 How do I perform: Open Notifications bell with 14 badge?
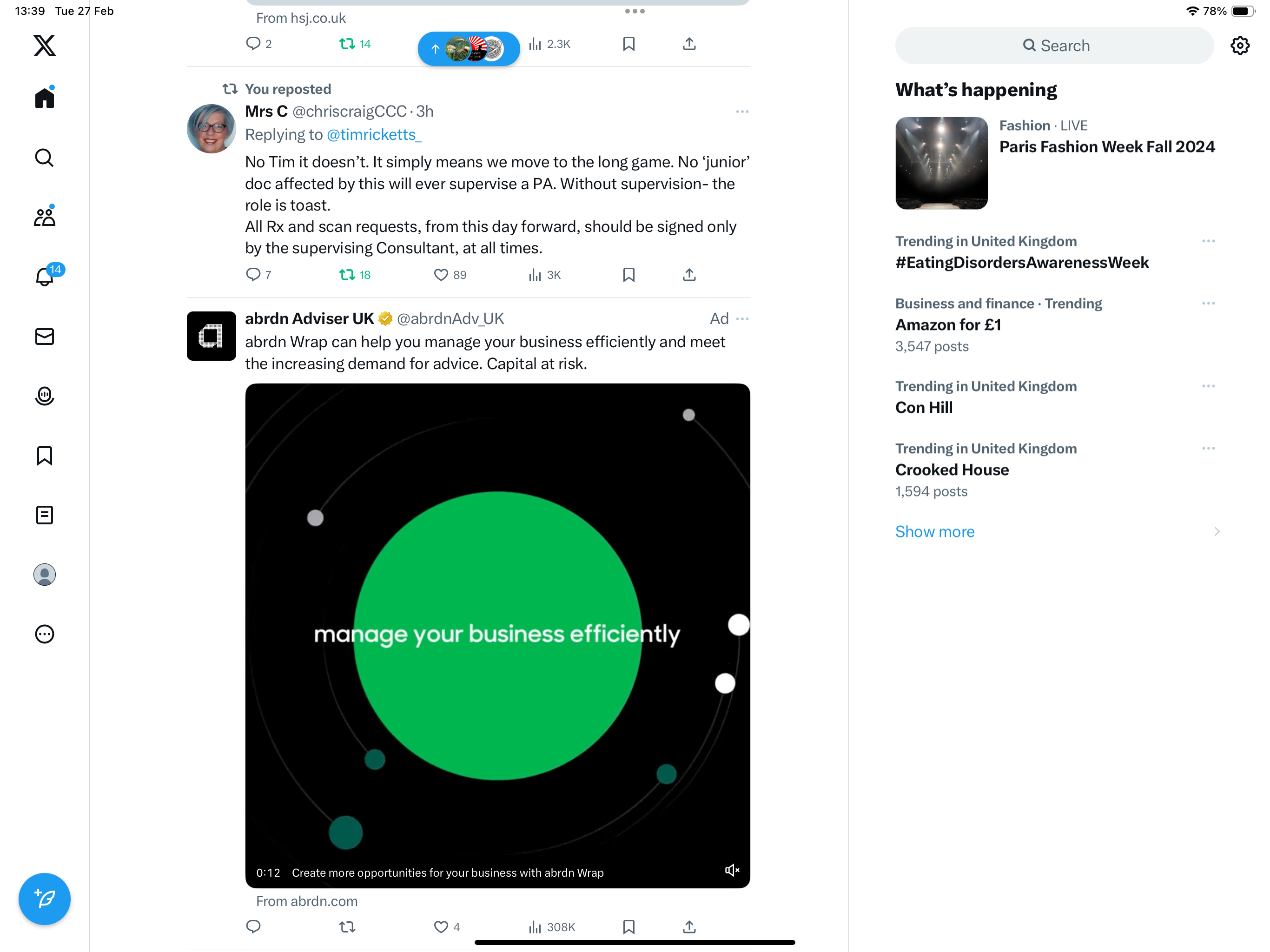[46, 276]
